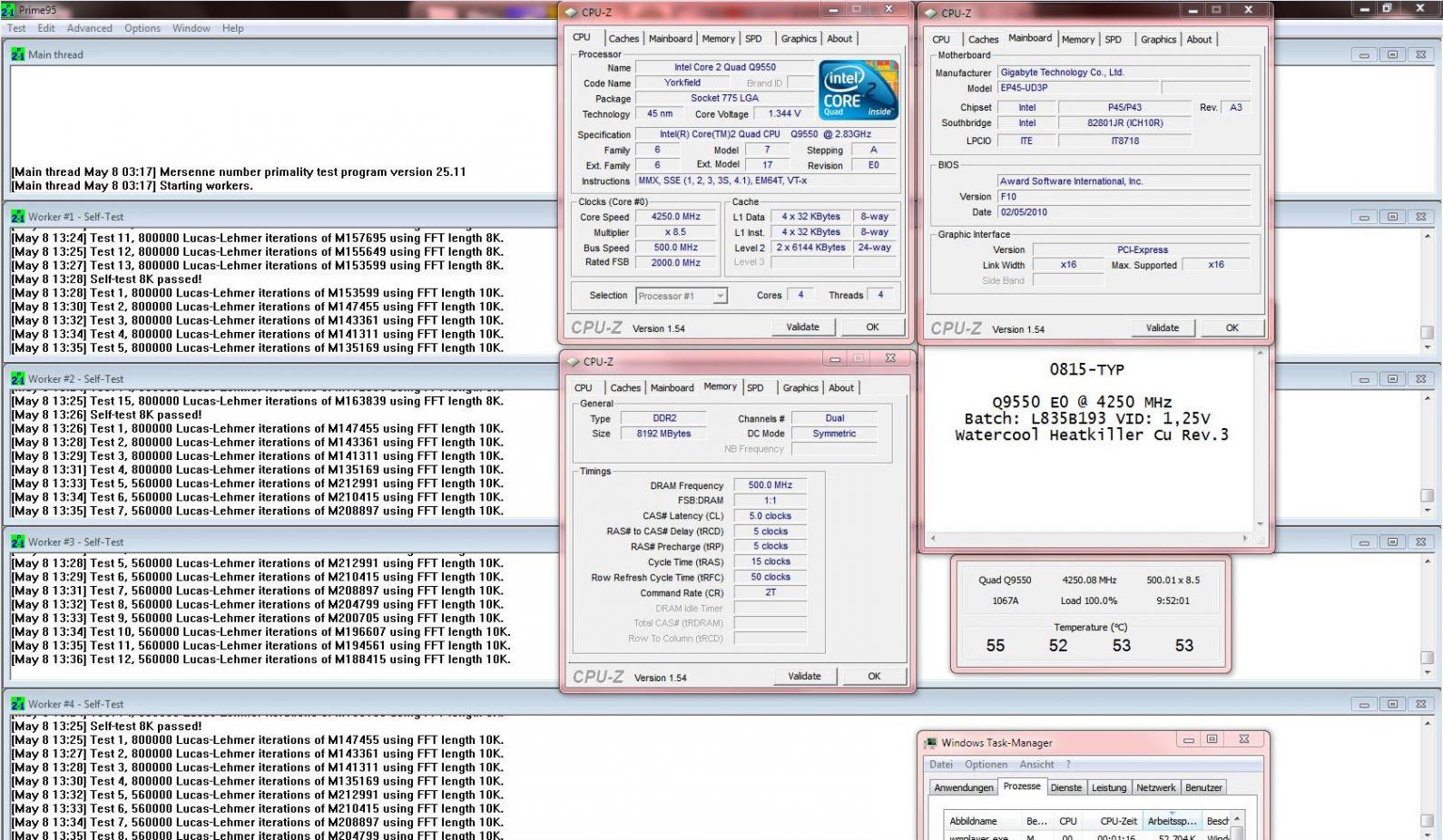Switch to Benutzer tab in Task-Manager
Image resolution: width=1443 pixels, height=840 pixels.
pyautogui.click(x=1203, y=787)
